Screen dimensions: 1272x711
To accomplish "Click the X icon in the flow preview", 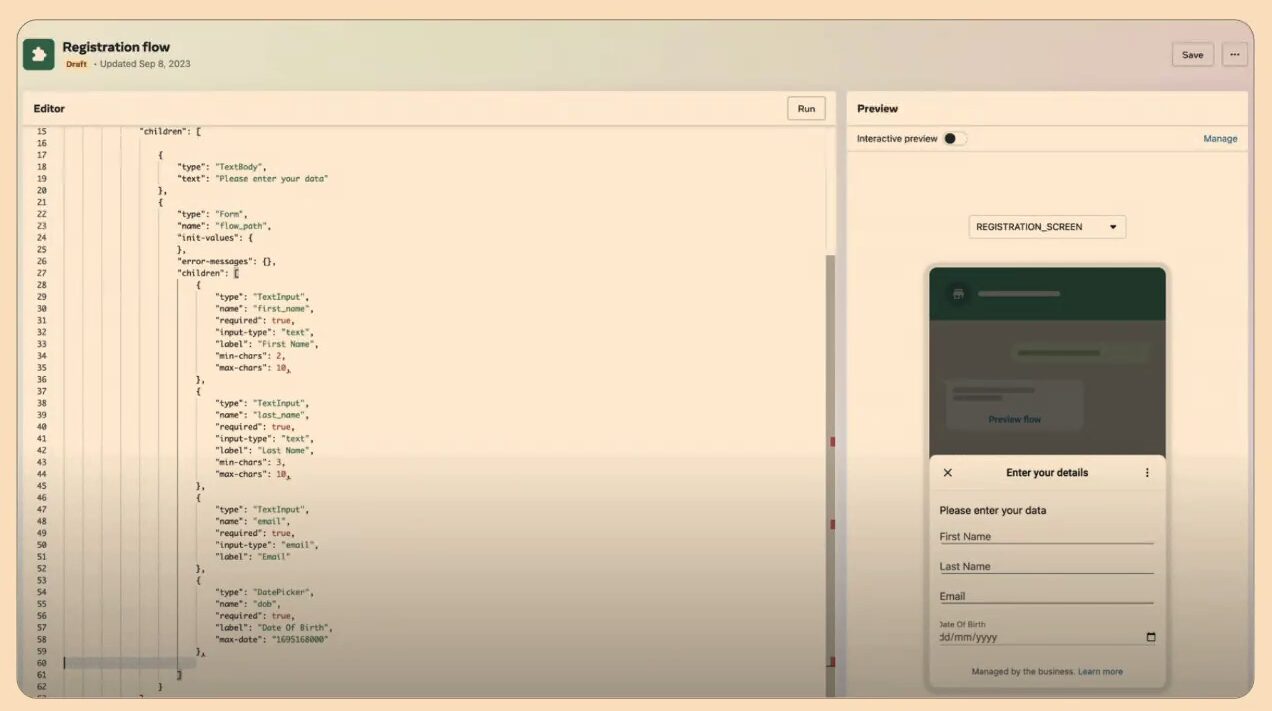I will coord(948,473).
